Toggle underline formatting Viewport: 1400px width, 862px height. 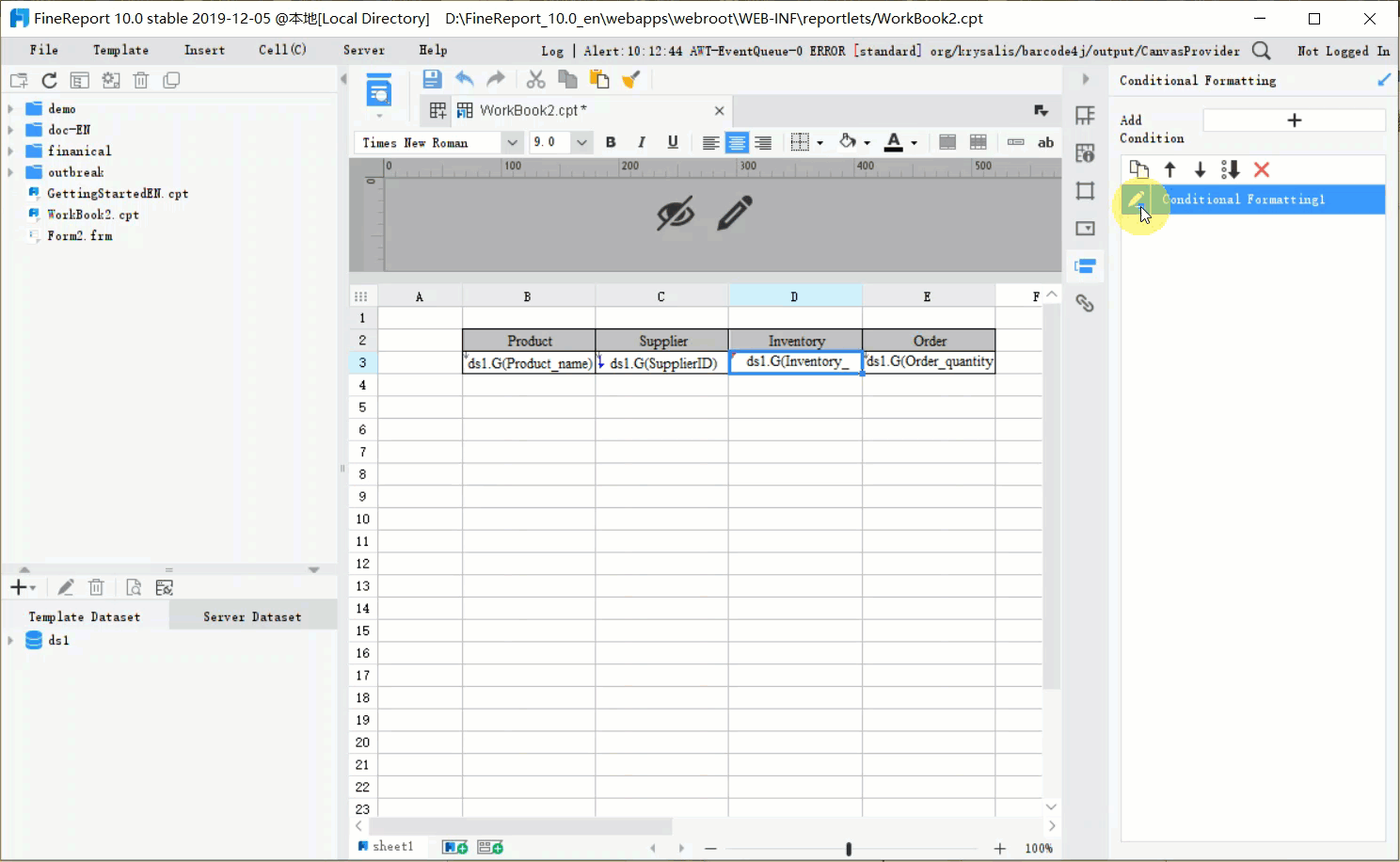[673, 142]
